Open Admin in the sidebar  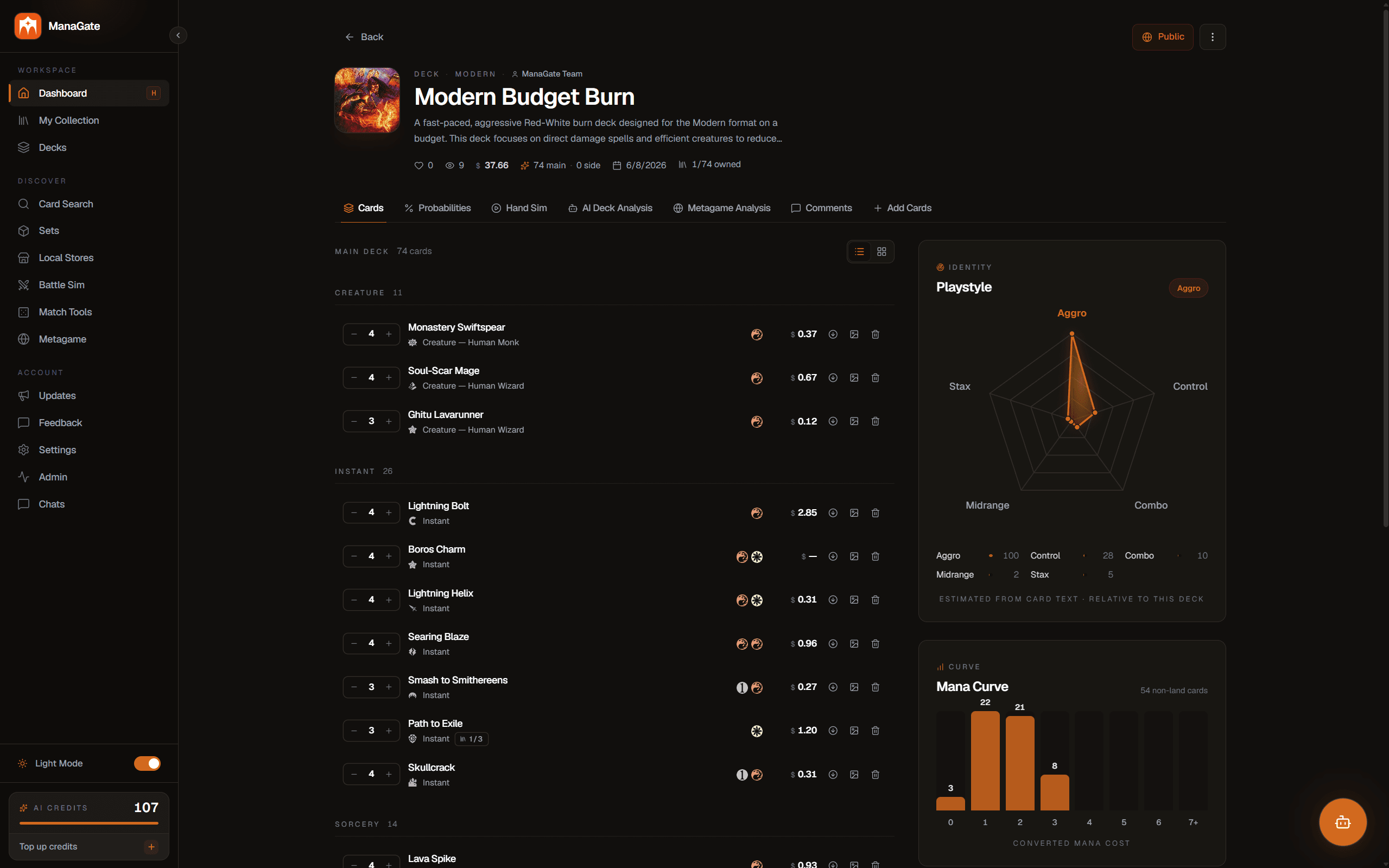[x=89, y=477]
